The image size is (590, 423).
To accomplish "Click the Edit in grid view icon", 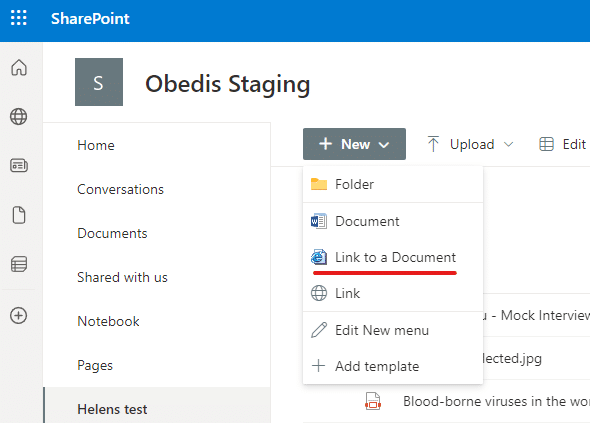I will (546, 144).
